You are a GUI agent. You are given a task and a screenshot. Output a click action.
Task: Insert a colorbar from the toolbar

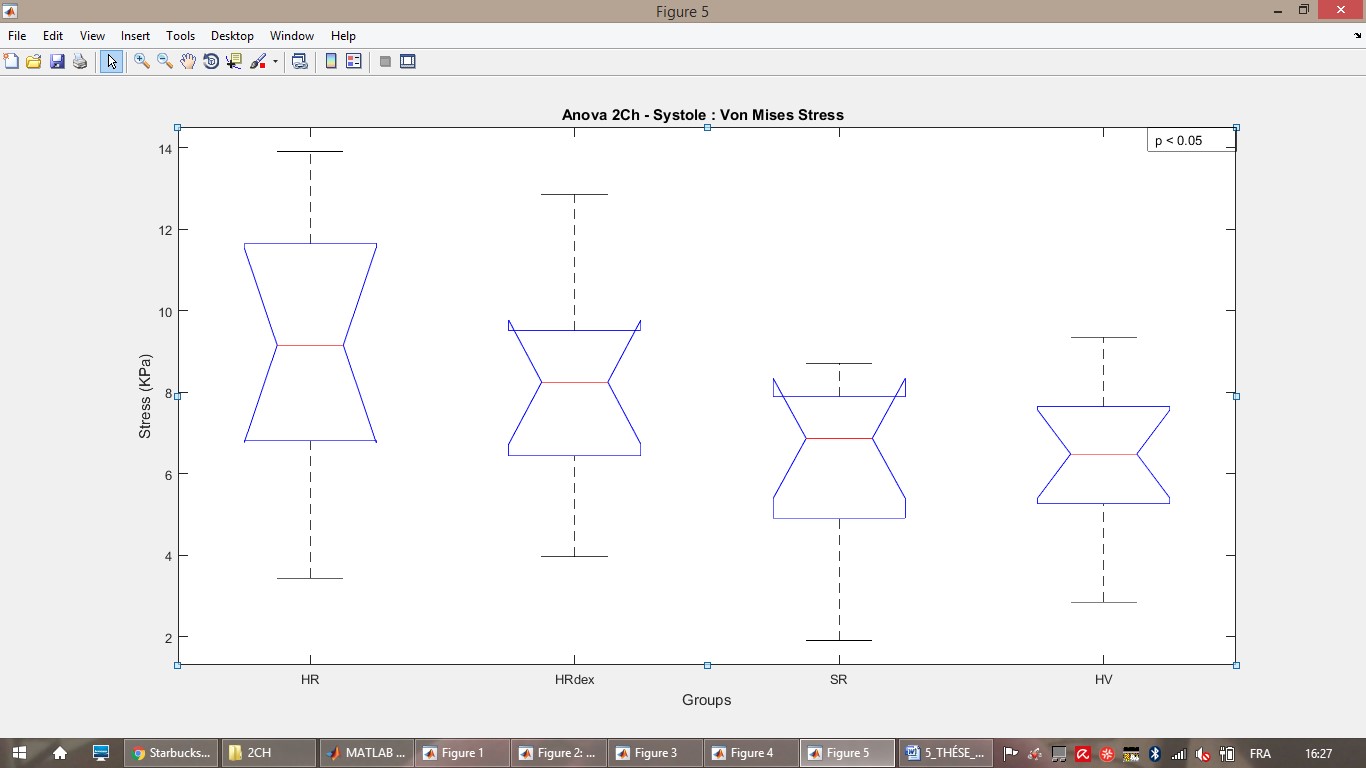tap(331, 62)
